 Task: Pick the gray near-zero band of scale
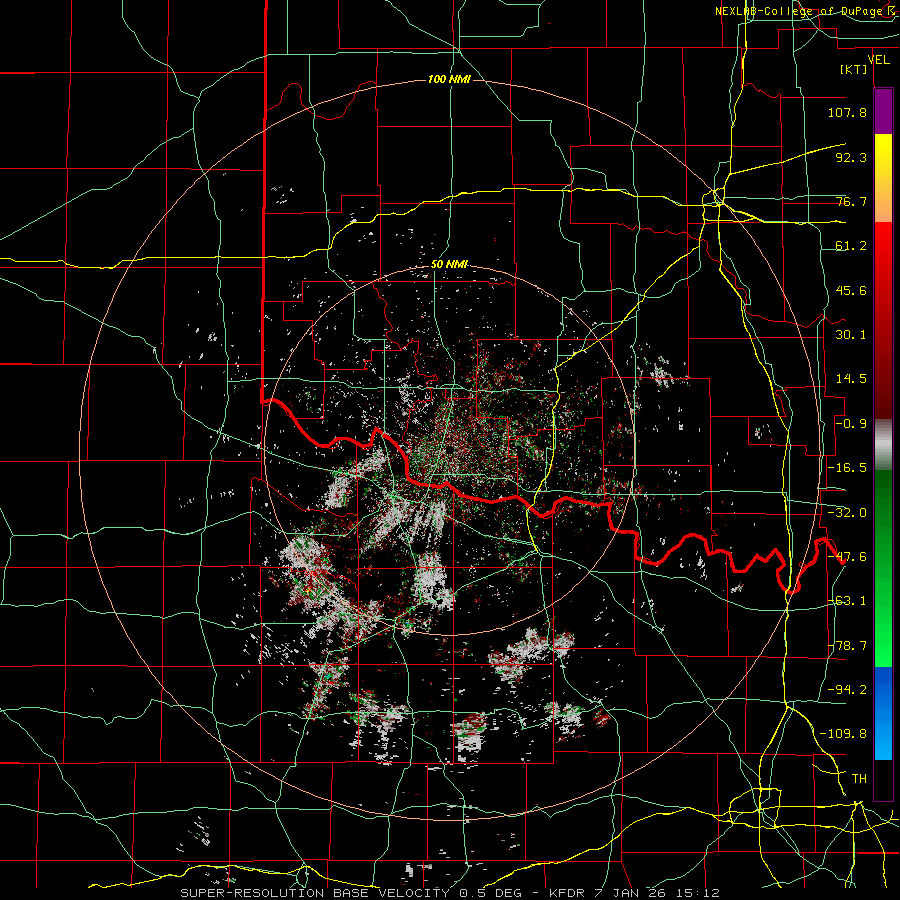[883, 445]
